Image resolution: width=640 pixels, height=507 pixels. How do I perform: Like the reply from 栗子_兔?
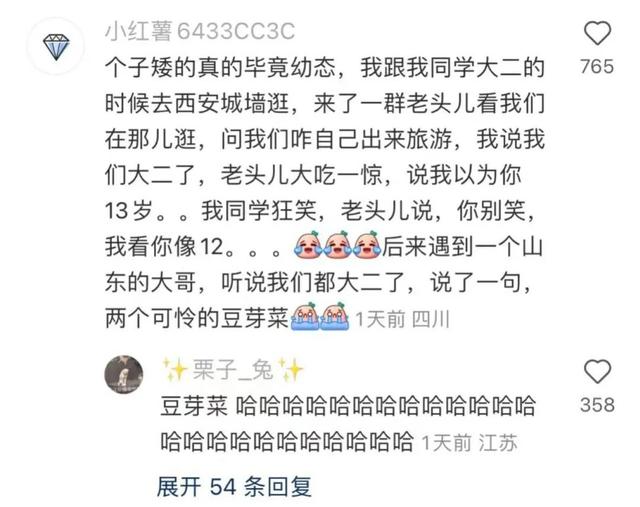pos(598,371)
